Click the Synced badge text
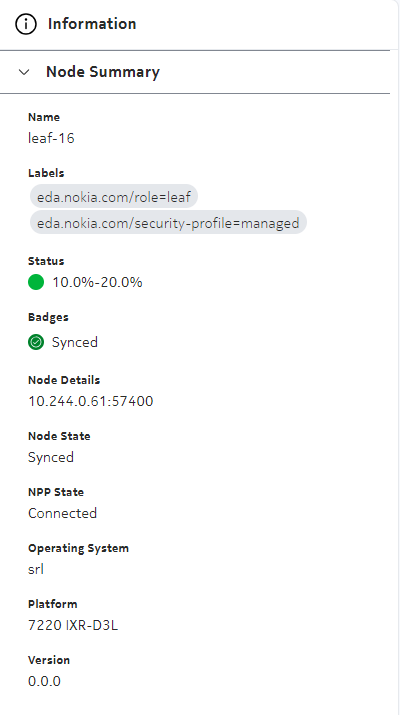Viewport: 400px width, 715px height. click(75, 342)
